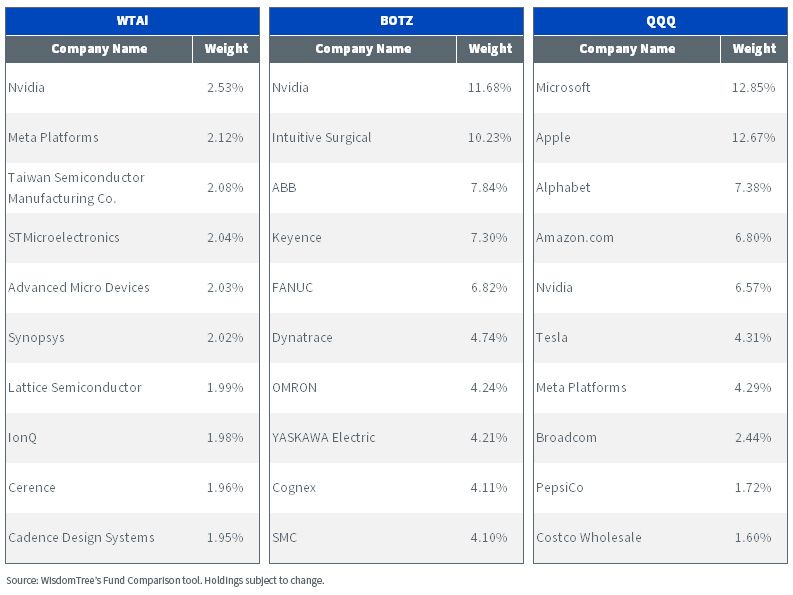The width and height of the screenshot is (793, 595).
Task: Click the 11.68% weight for Nvidia
Action: point(489,88)
